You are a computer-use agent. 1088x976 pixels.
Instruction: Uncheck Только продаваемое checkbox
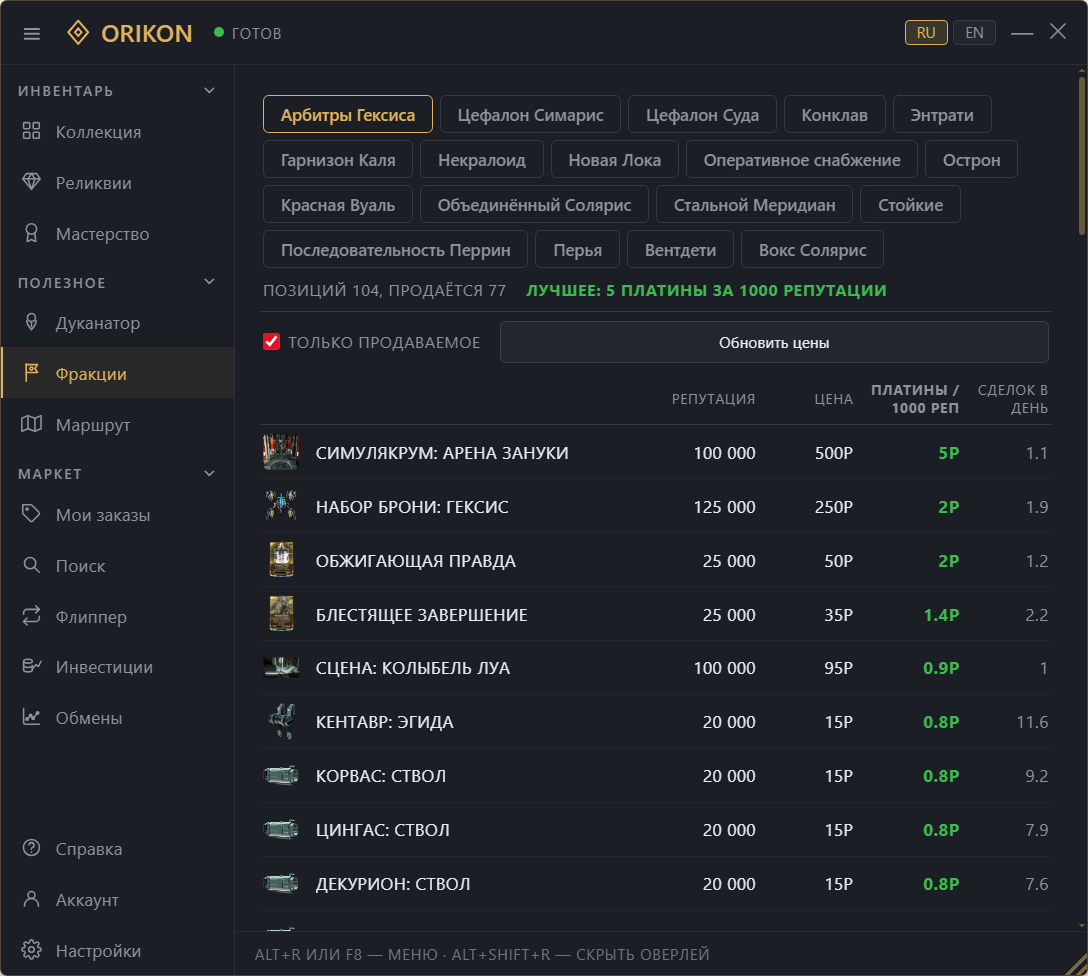(x=271, y=341)
